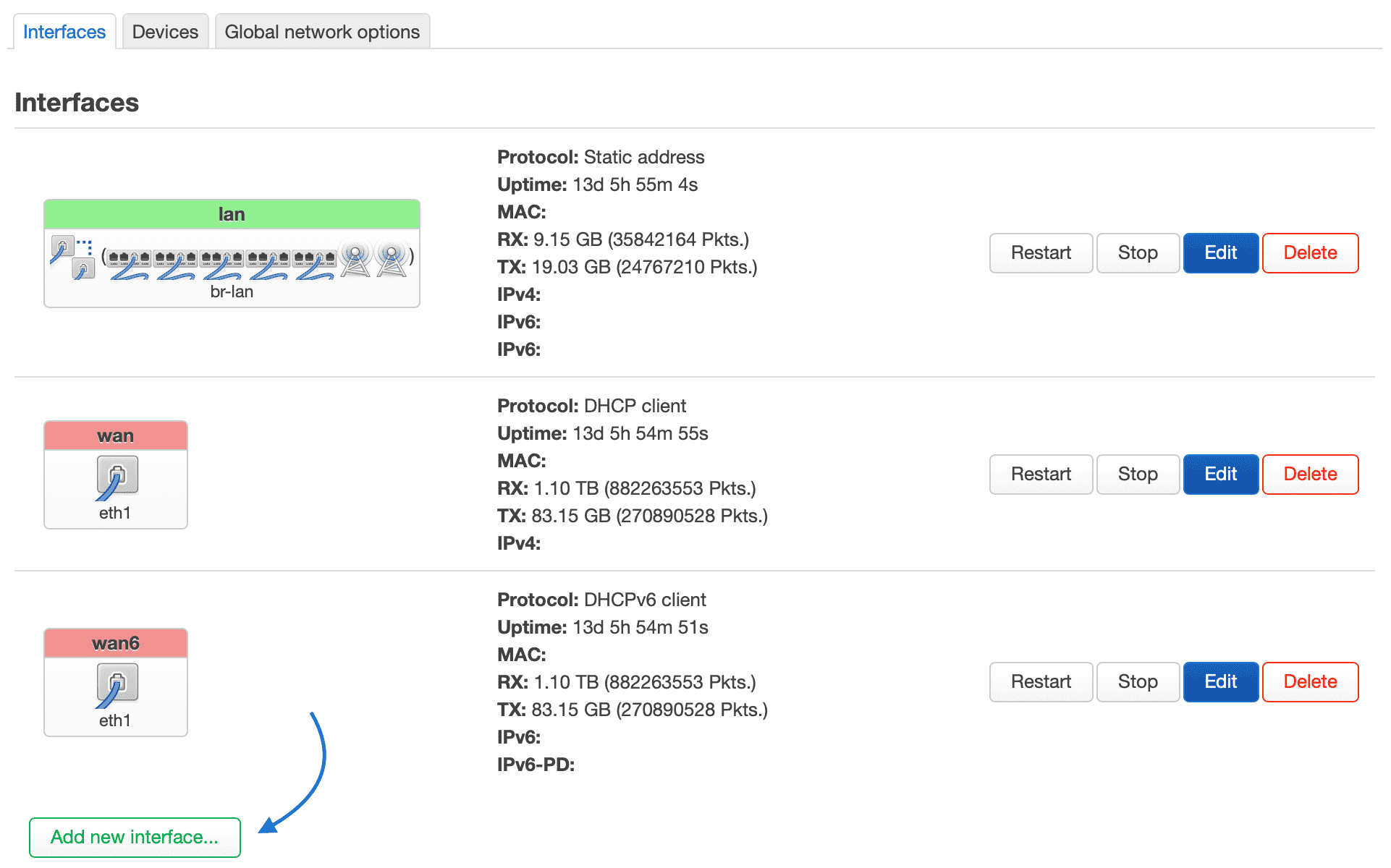This screenshot has width=1391, height=868.
Task: Delete the lan interface
Action: (x=1309, y=253)
